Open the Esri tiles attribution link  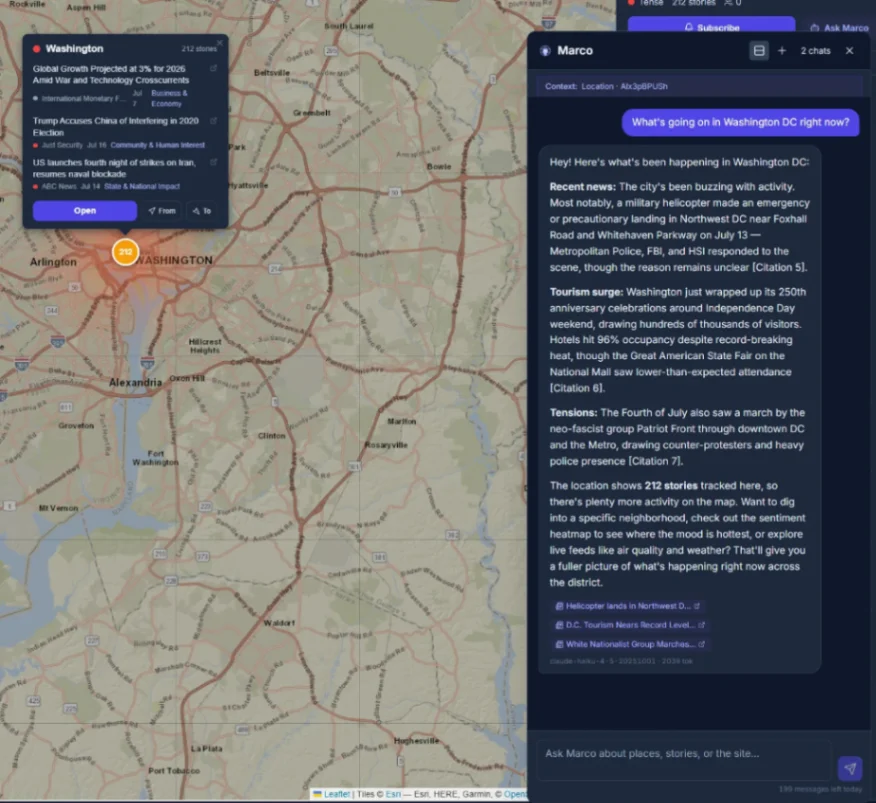pyautogui.click(x=393, y=794)
